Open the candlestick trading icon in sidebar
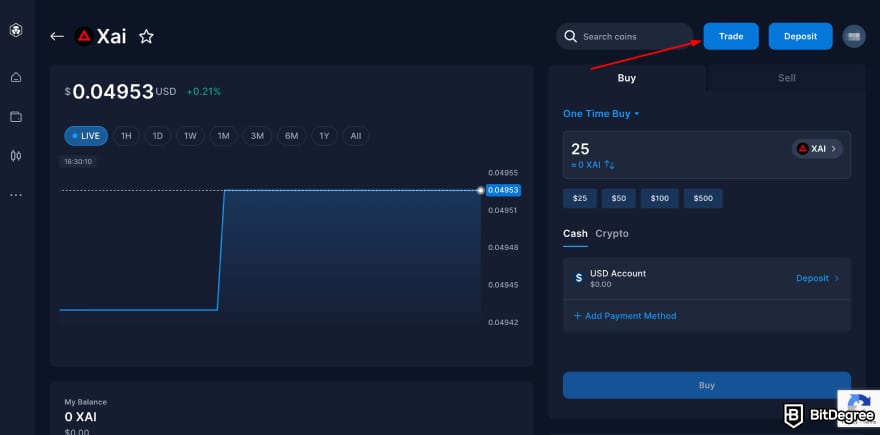Image resolution: width=880 pixels, height=435 pixels. click(x=16, y=156)
